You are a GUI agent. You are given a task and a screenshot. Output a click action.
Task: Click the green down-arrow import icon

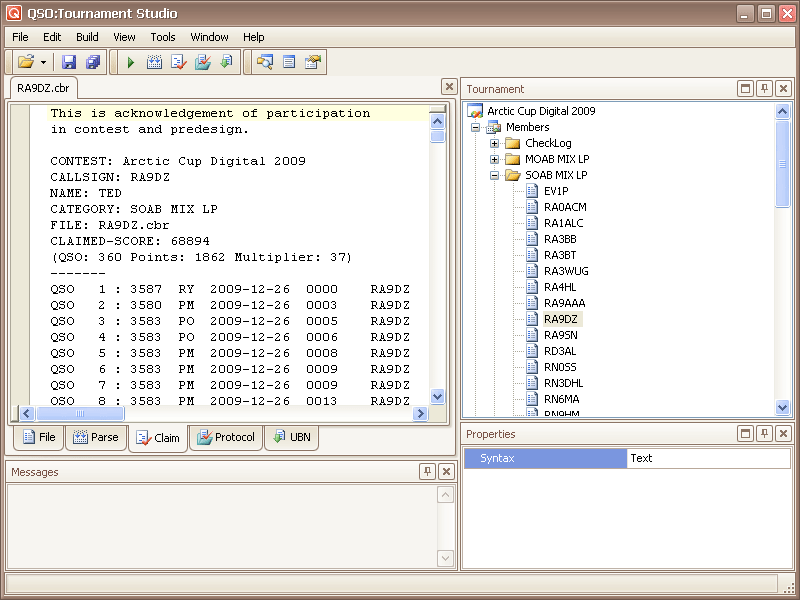pyautogui.click(x=226, y=62)
